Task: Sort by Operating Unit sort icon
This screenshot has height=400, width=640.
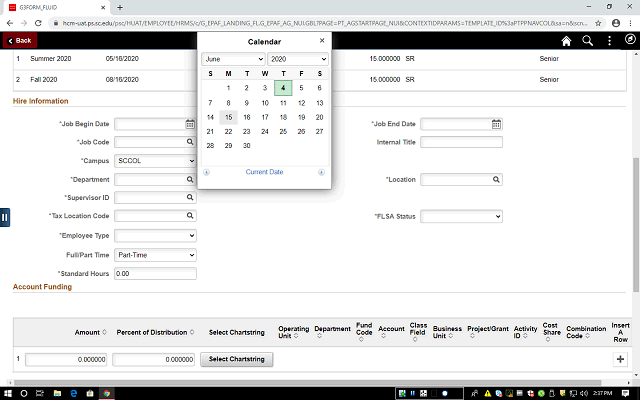Action: pos(296,336)
